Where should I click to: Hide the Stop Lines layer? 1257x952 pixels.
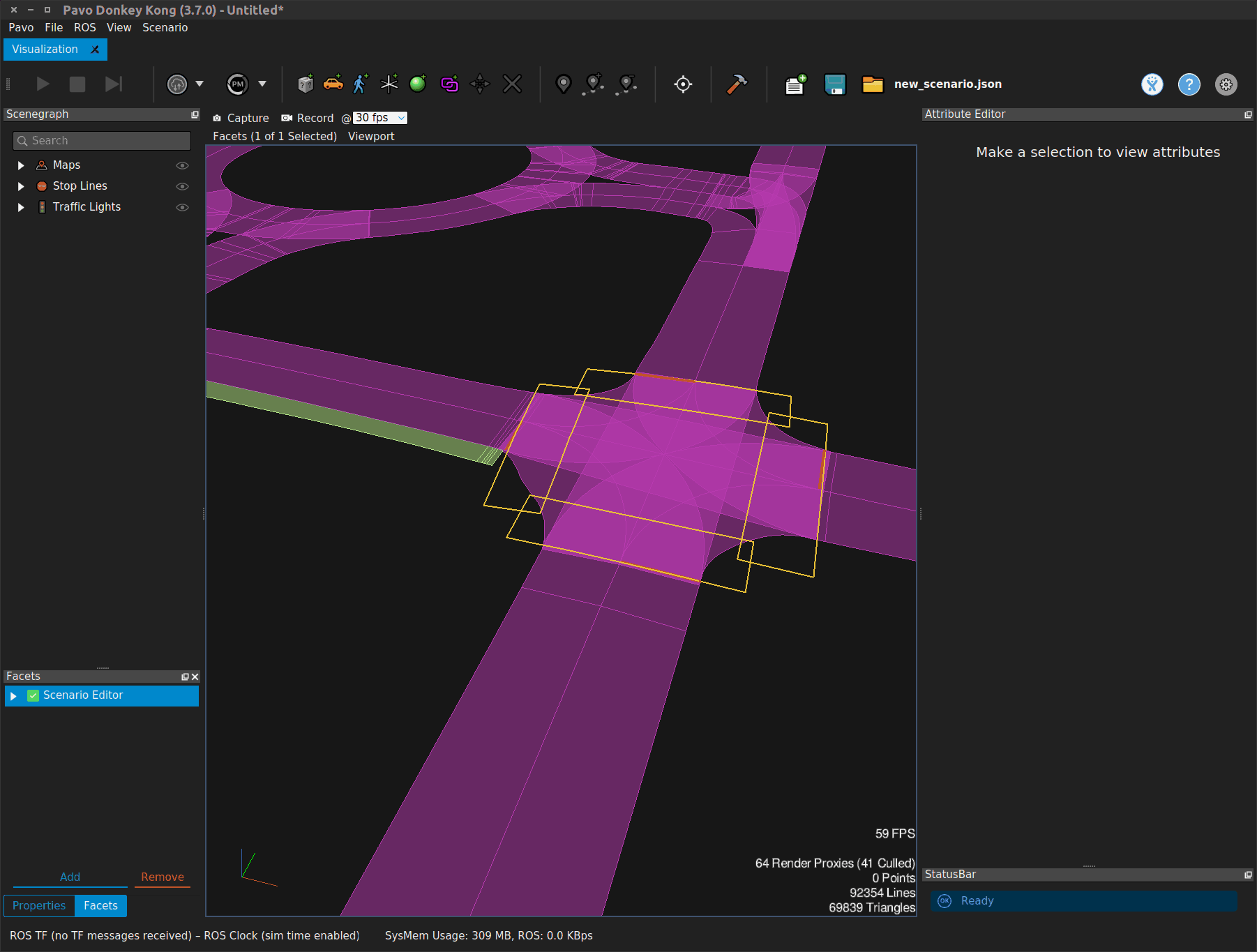tap(182, 186)
